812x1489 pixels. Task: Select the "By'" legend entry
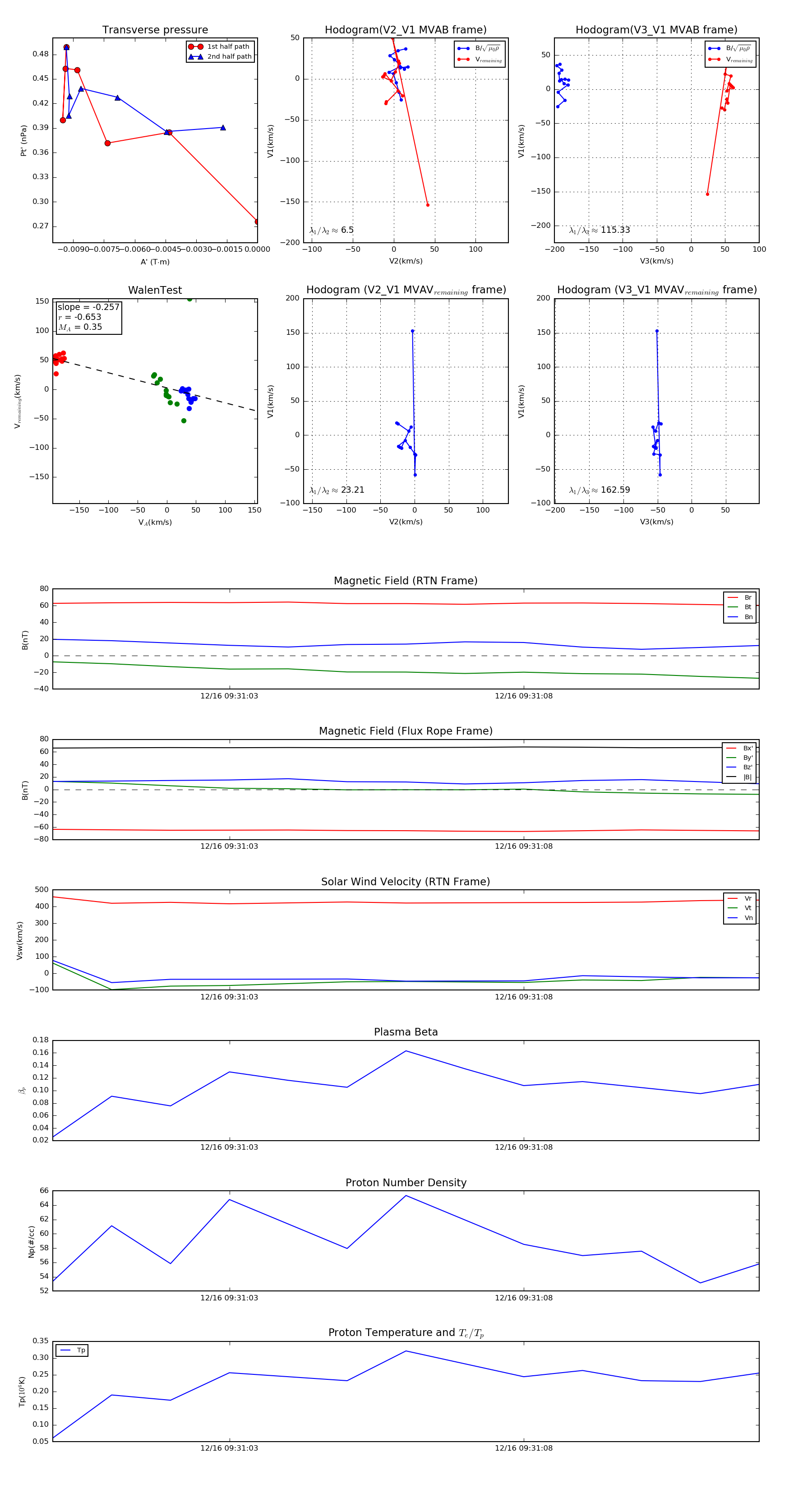(739, 758)
